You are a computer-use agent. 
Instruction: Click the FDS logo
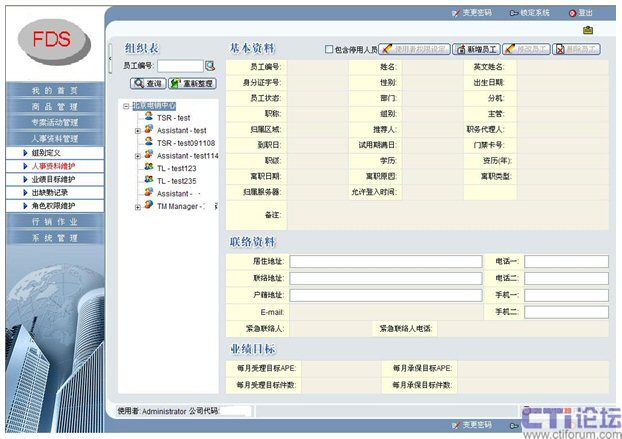(50, 39)
